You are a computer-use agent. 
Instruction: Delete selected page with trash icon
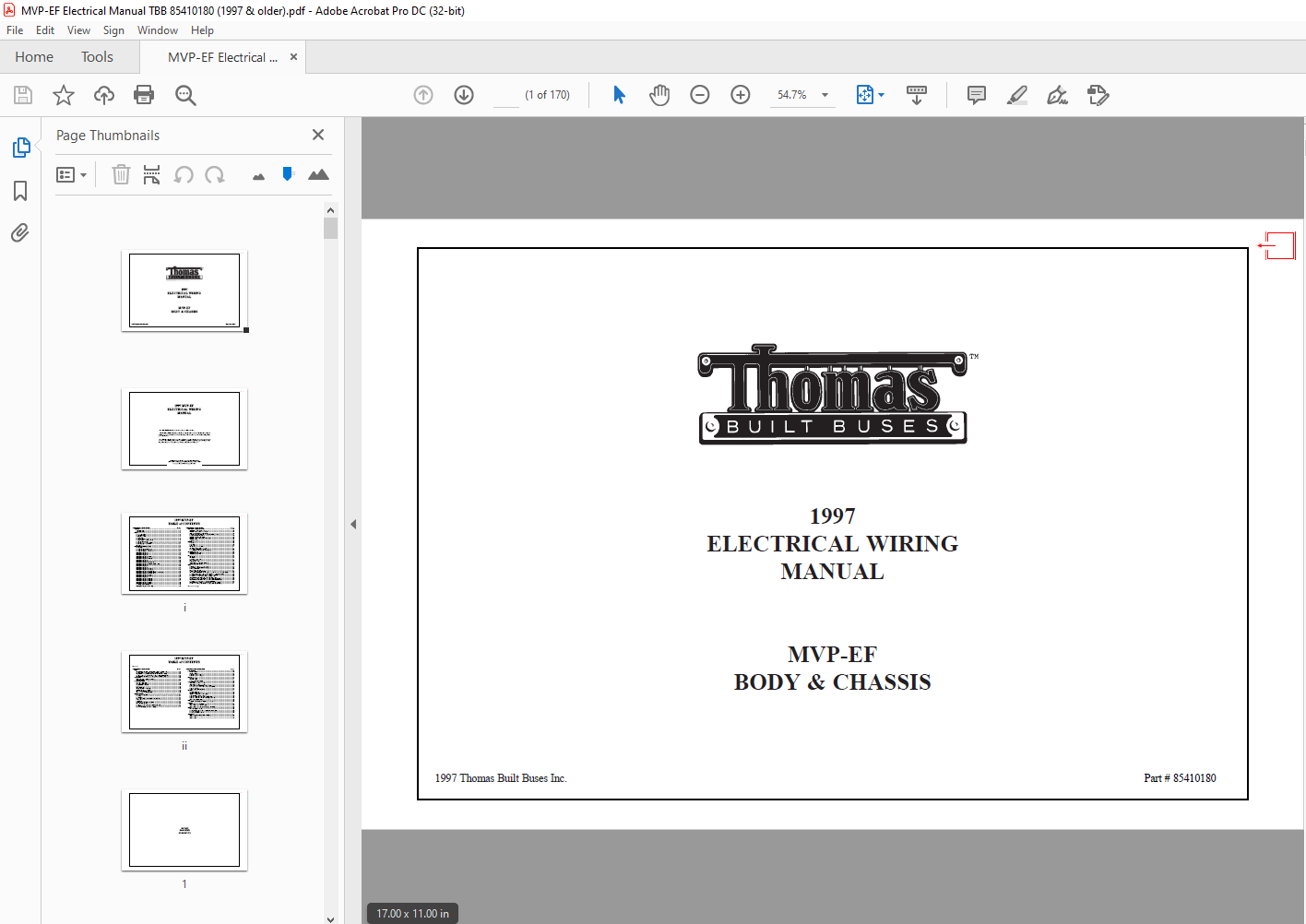[121, 174]
